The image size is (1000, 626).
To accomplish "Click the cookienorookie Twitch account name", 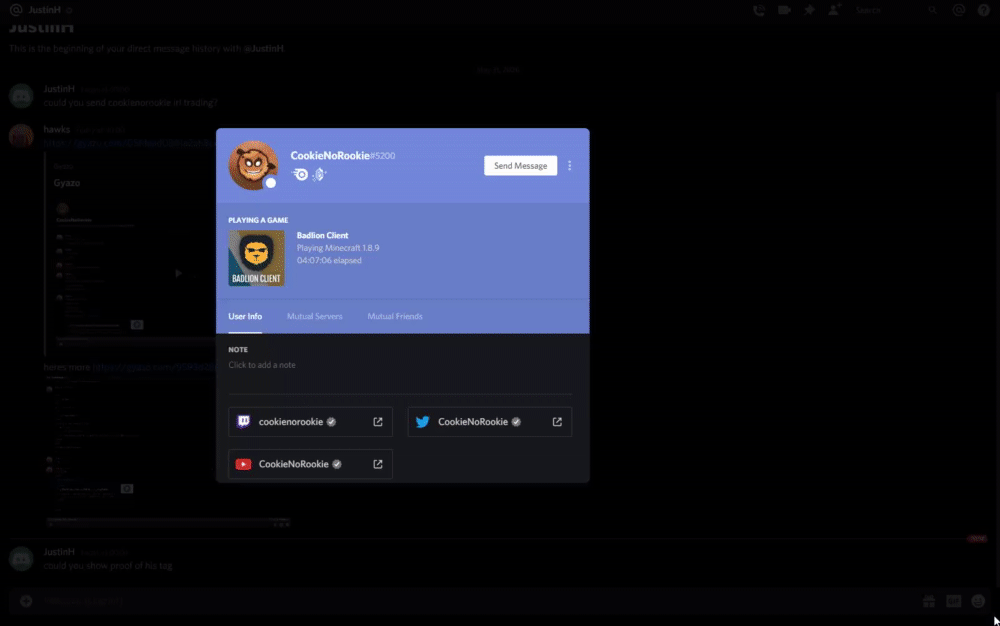I will [291, 421].
